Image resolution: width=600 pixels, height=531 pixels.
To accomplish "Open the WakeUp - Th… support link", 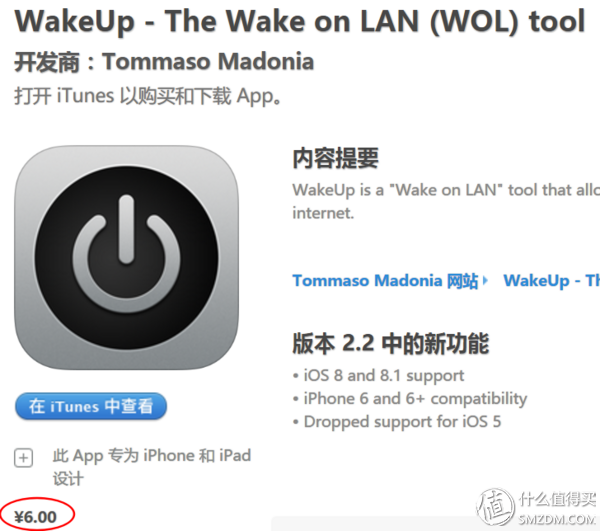I will point(551,280).
